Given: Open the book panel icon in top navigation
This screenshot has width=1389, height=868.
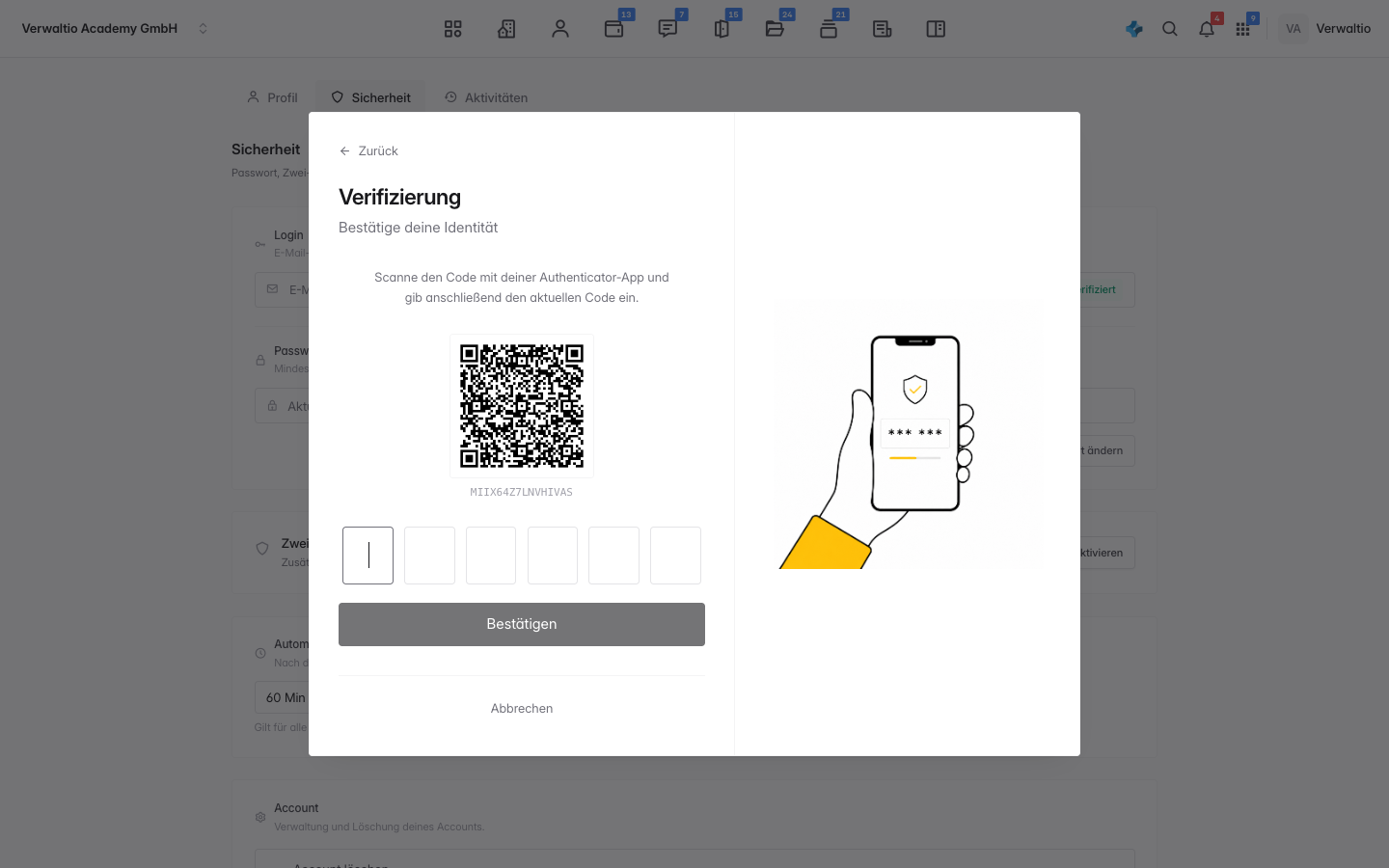Looking at the screenshot, I should pos(936,29).
